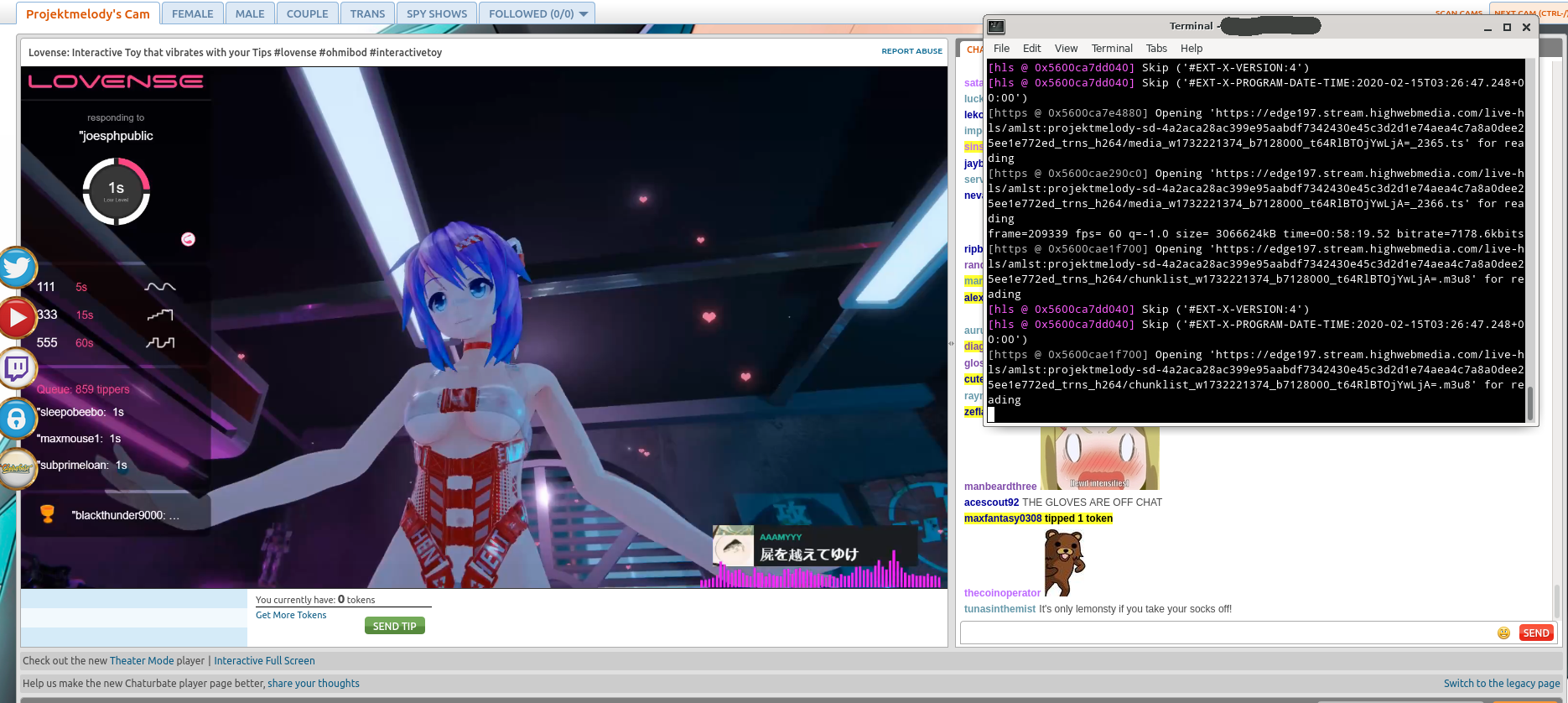Switch to the COUPLE tab
1568x703 pixels.
pyautogui.click(x=308, y=13)
